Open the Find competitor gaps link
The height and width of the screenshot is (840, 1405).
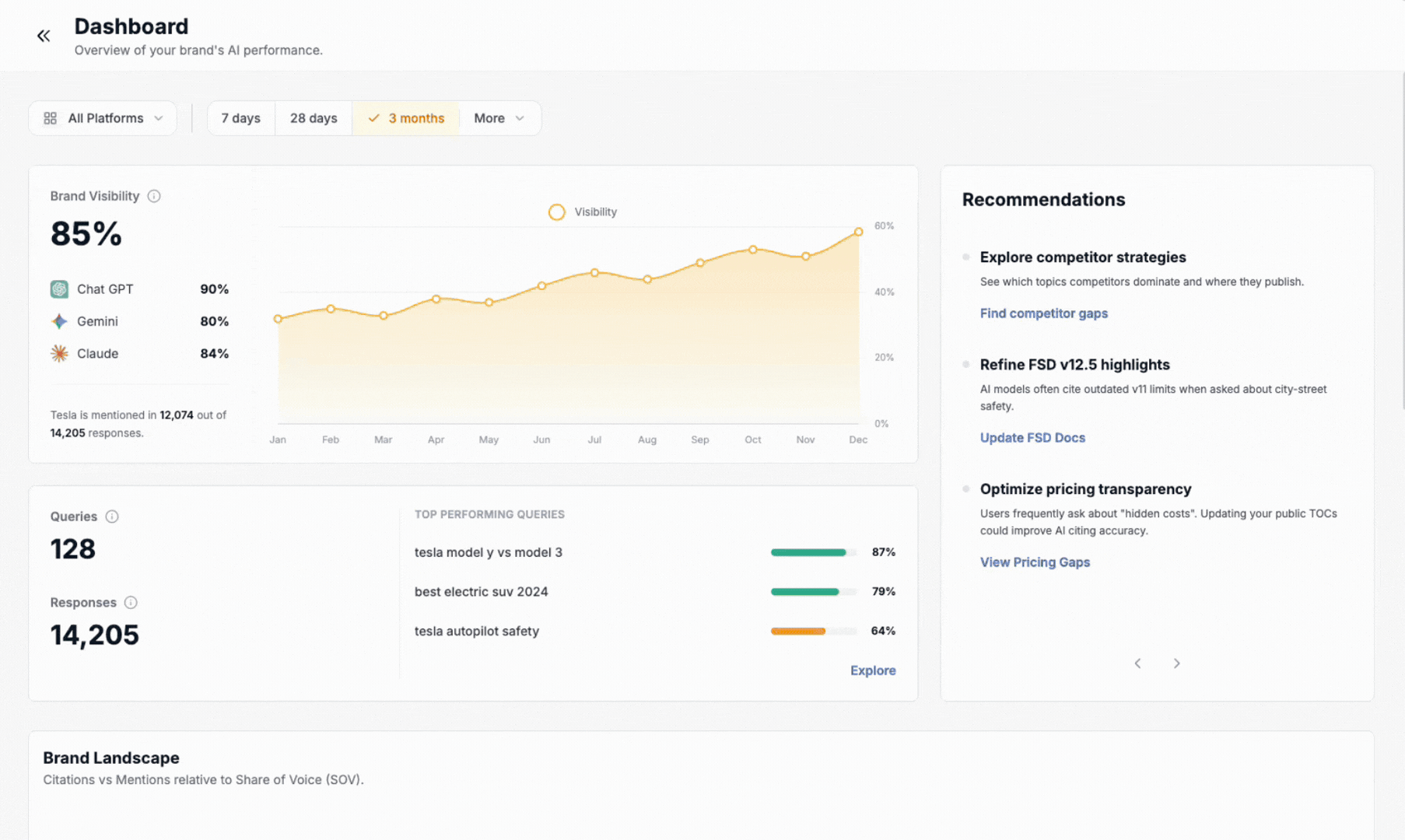pyautogui.click(x=1043, y=313)
